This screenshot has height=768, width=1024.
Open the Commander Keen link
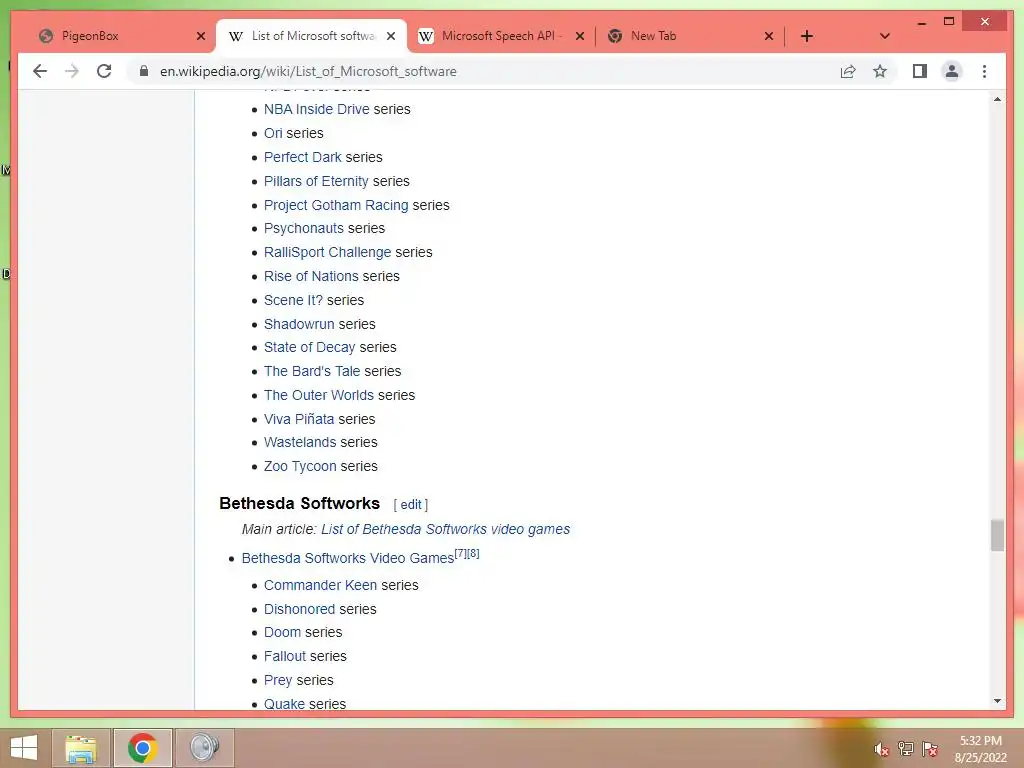pos(320,585)
